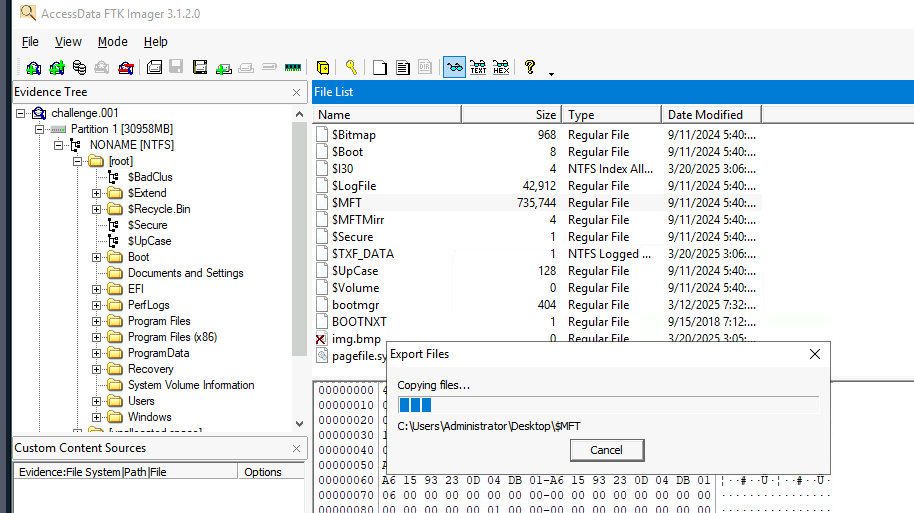Open the Mode menu

tap(112, 42)
